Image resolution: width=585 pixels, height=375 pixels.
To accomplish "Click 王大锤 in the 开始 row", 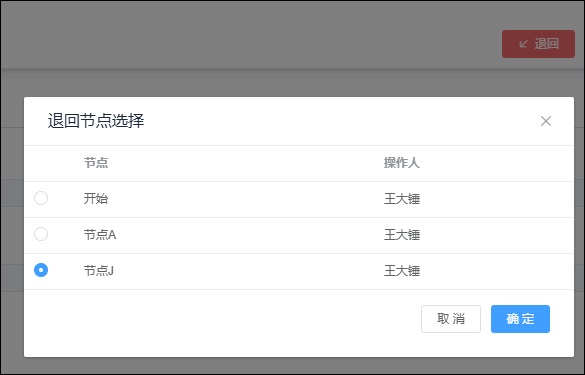I will coord(402,199).
